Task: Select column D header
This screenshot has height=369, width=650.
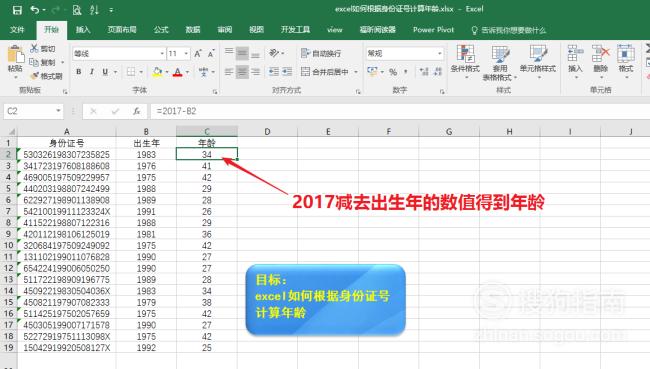Action: coord(267,131)
